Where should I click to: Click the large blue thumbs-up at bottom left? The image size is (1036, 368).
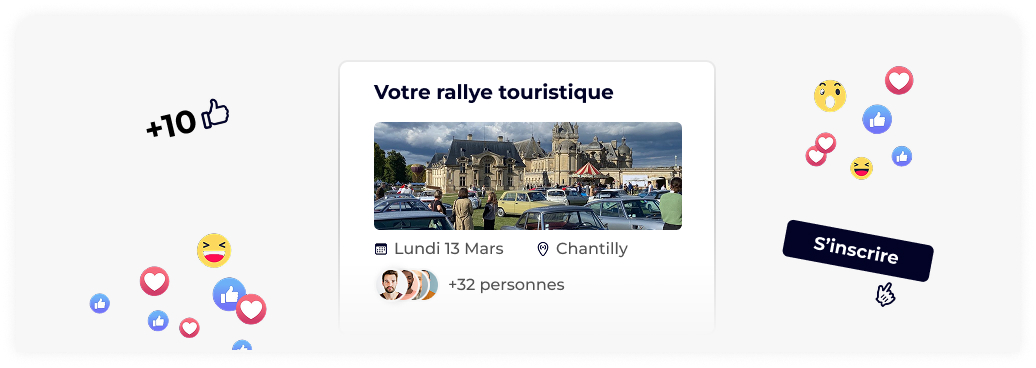(x=229, y=294)
